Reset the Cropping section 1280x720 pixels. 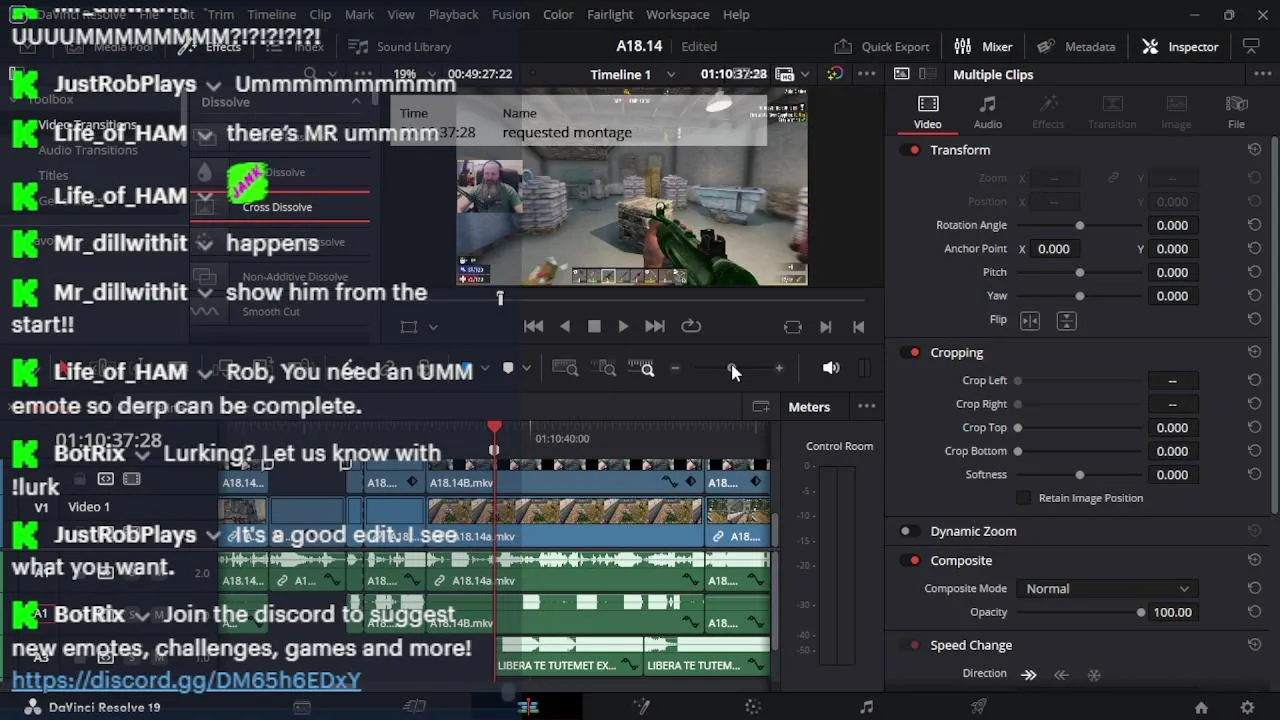[x=1254, y=352]
